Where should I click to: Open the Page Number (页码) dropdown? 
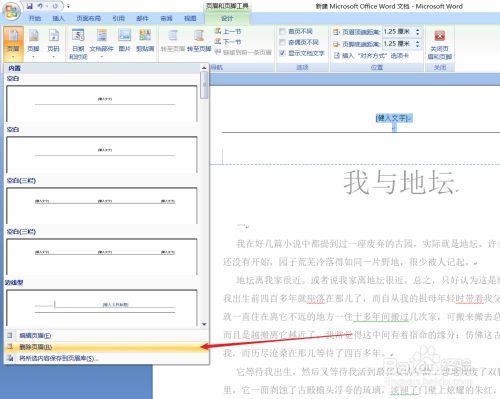[x=53, y=43]
